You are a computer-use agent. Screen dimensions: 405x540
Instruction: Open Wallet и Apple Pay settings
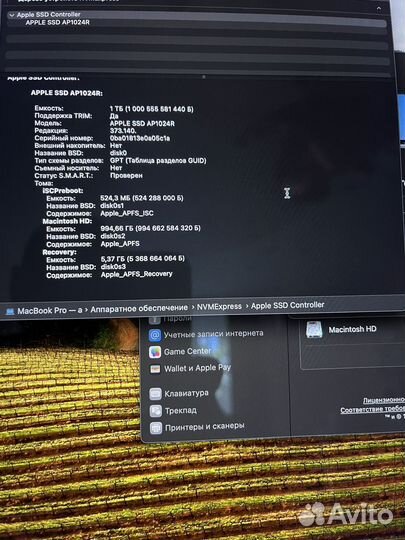click(x=197, y=368)
